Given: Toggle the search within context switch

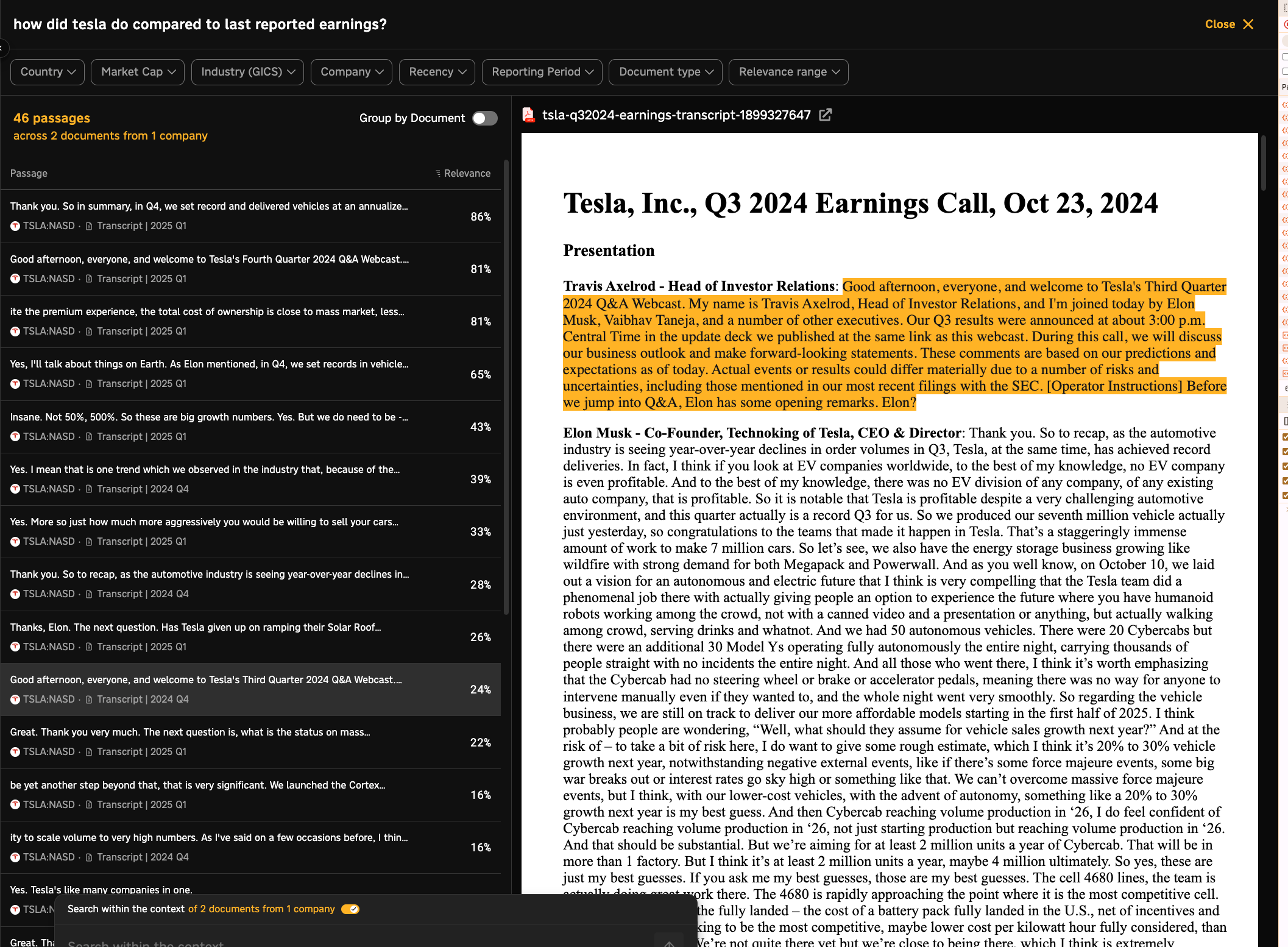Looking at the screenshot, I should coord(350,909).
